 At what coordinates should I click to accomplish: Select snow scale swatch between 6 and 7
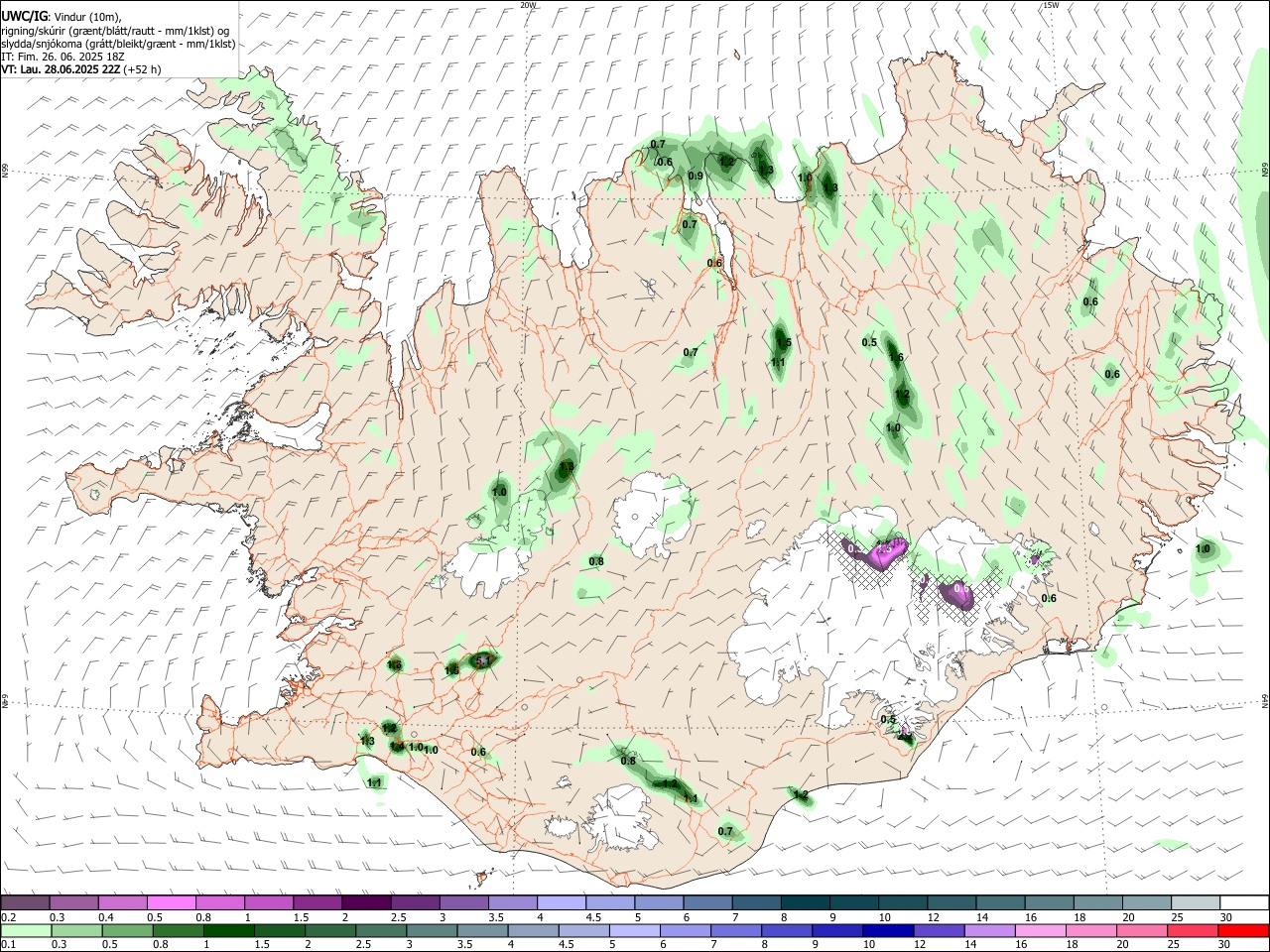click(708, 903)
